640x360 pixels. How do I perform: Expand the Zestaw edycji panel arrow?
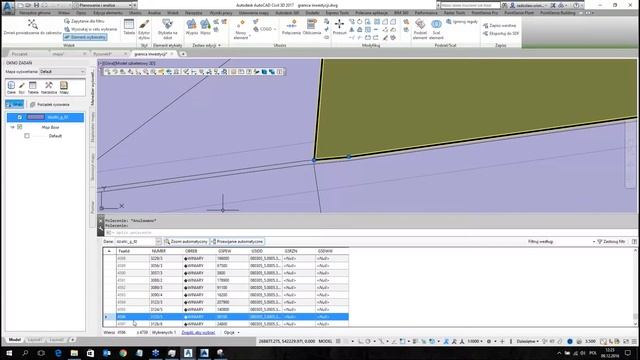tap(220, 45)
